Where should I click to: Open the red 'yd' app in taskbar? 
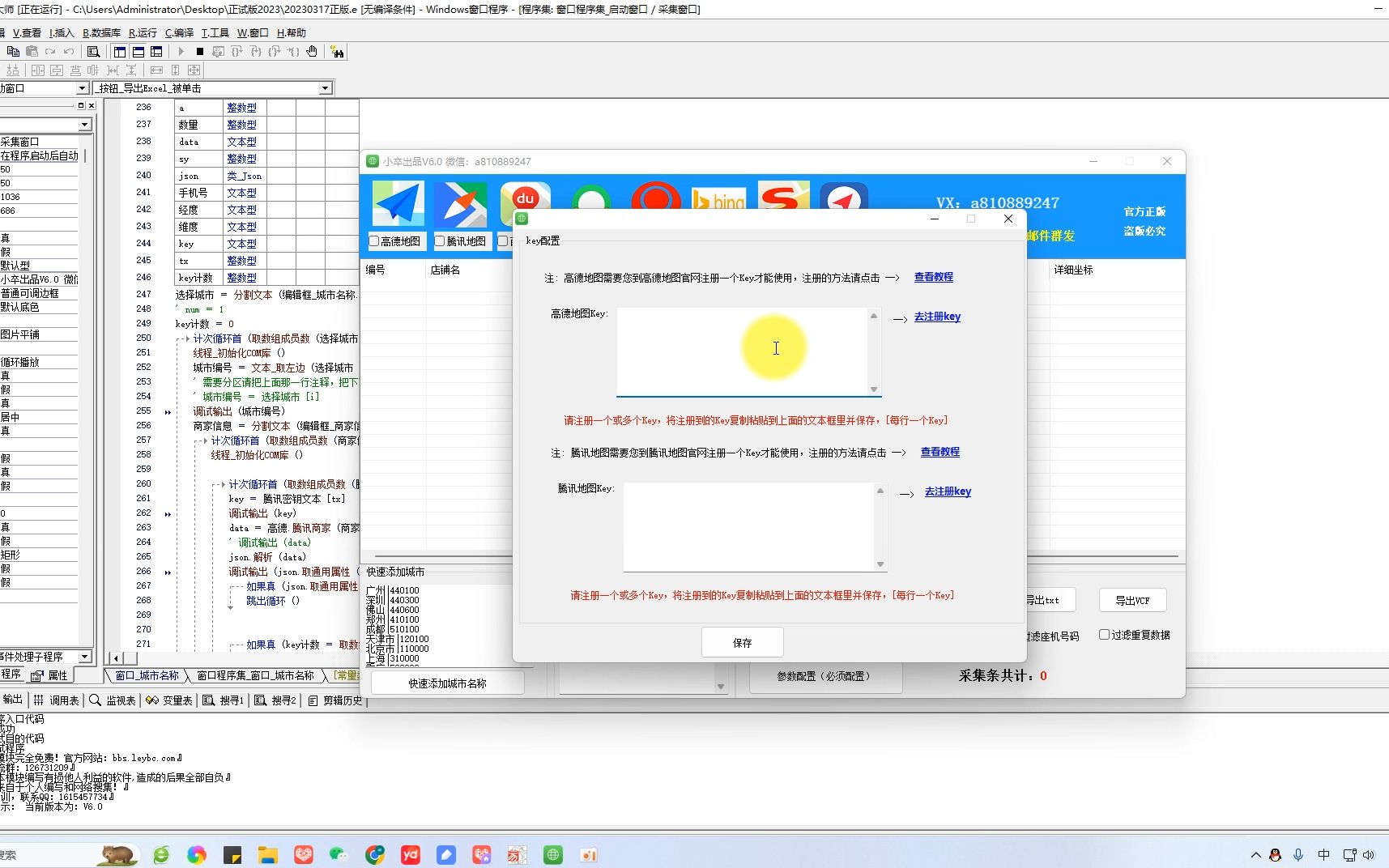pos(411,854)
